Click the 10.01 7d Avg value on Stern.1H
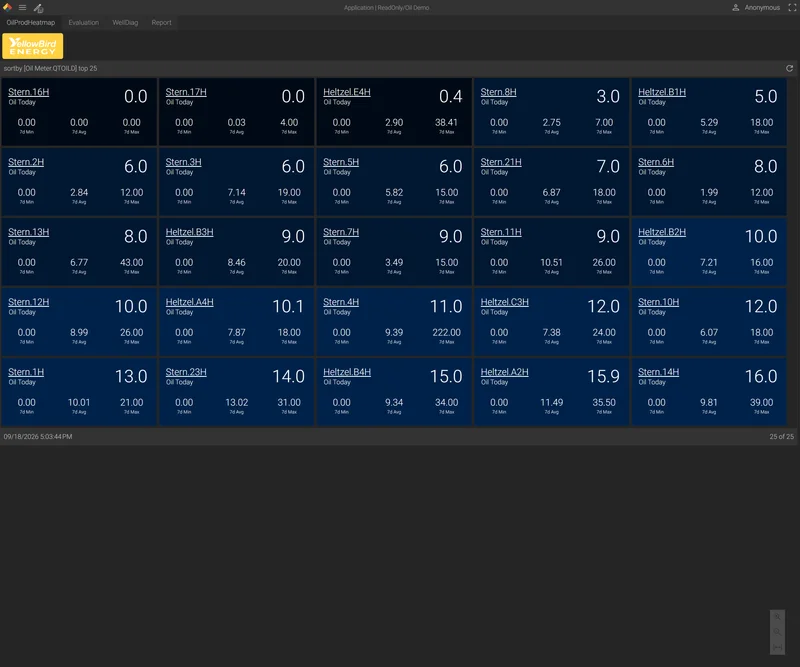800x667 pixels. tap(79, 402)
